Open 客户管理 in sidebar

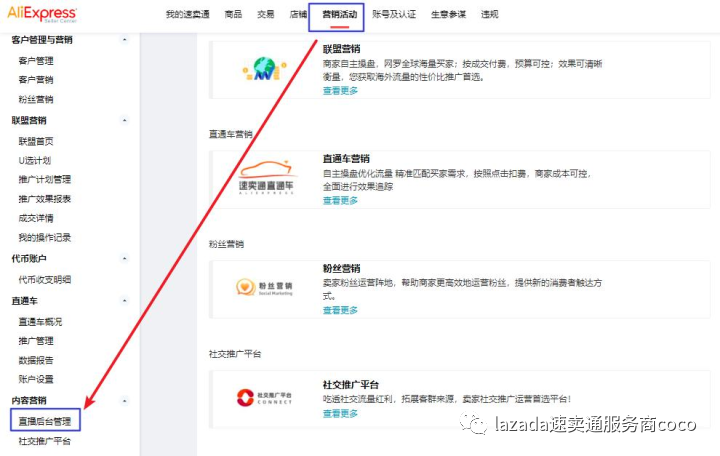pyautogui.click(x=36, y=61)
